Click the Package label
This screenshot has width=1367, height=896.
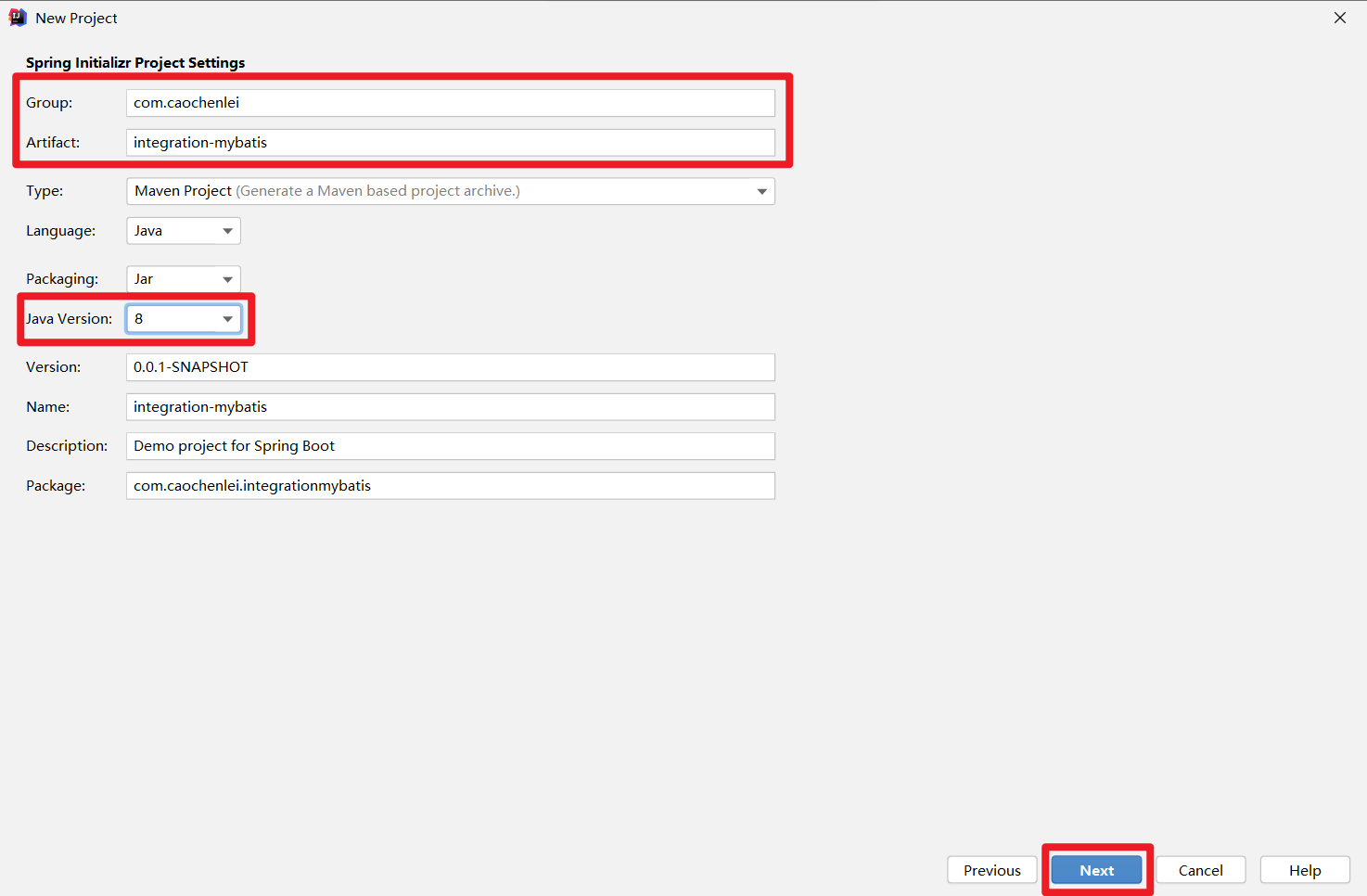coord(56,486)
